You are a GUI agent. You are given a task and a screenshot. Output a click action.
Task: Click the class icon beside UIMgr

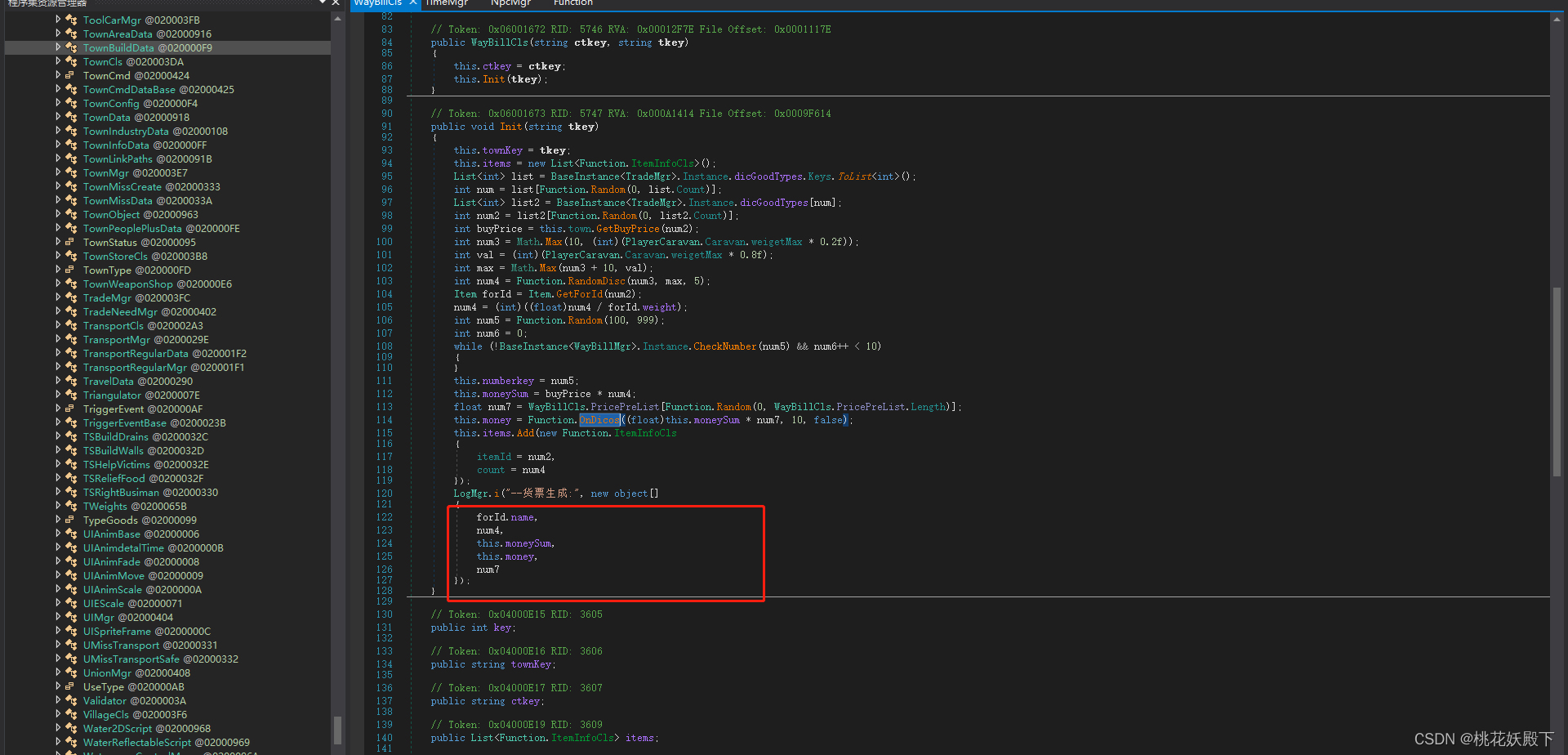coord(71,617)
